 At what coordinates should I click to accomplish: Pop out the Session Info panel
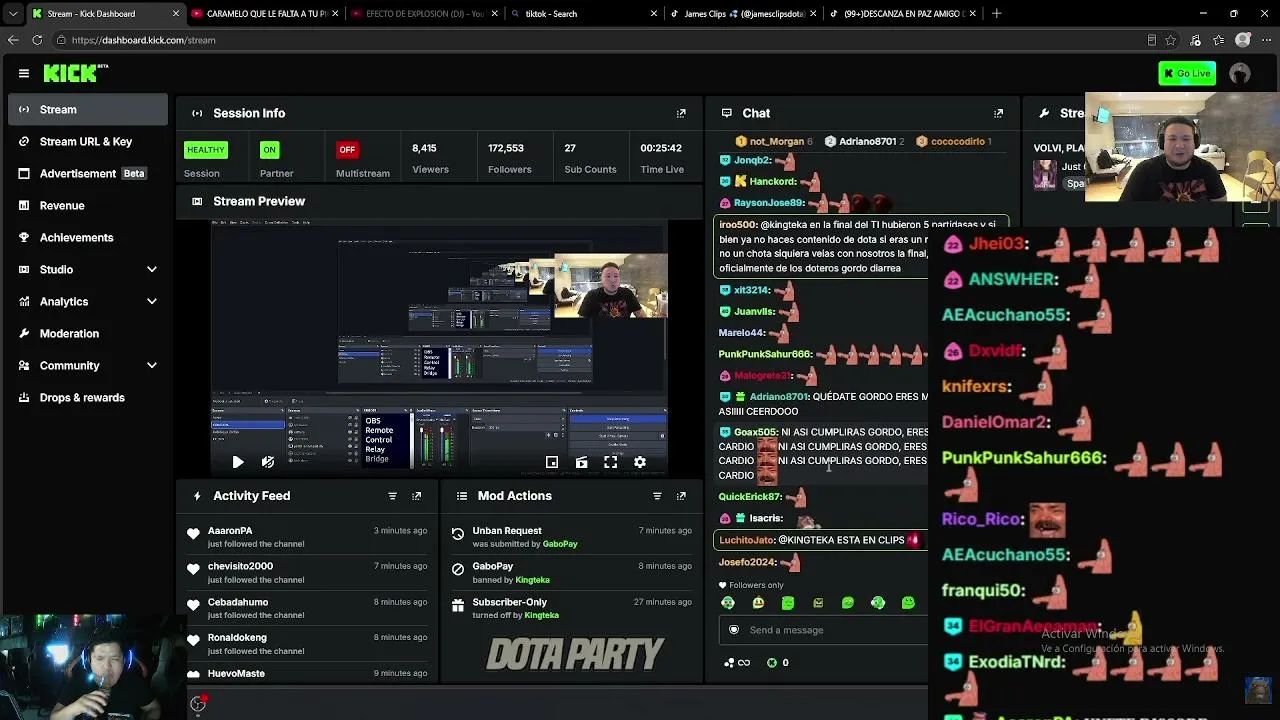(681, 113)
